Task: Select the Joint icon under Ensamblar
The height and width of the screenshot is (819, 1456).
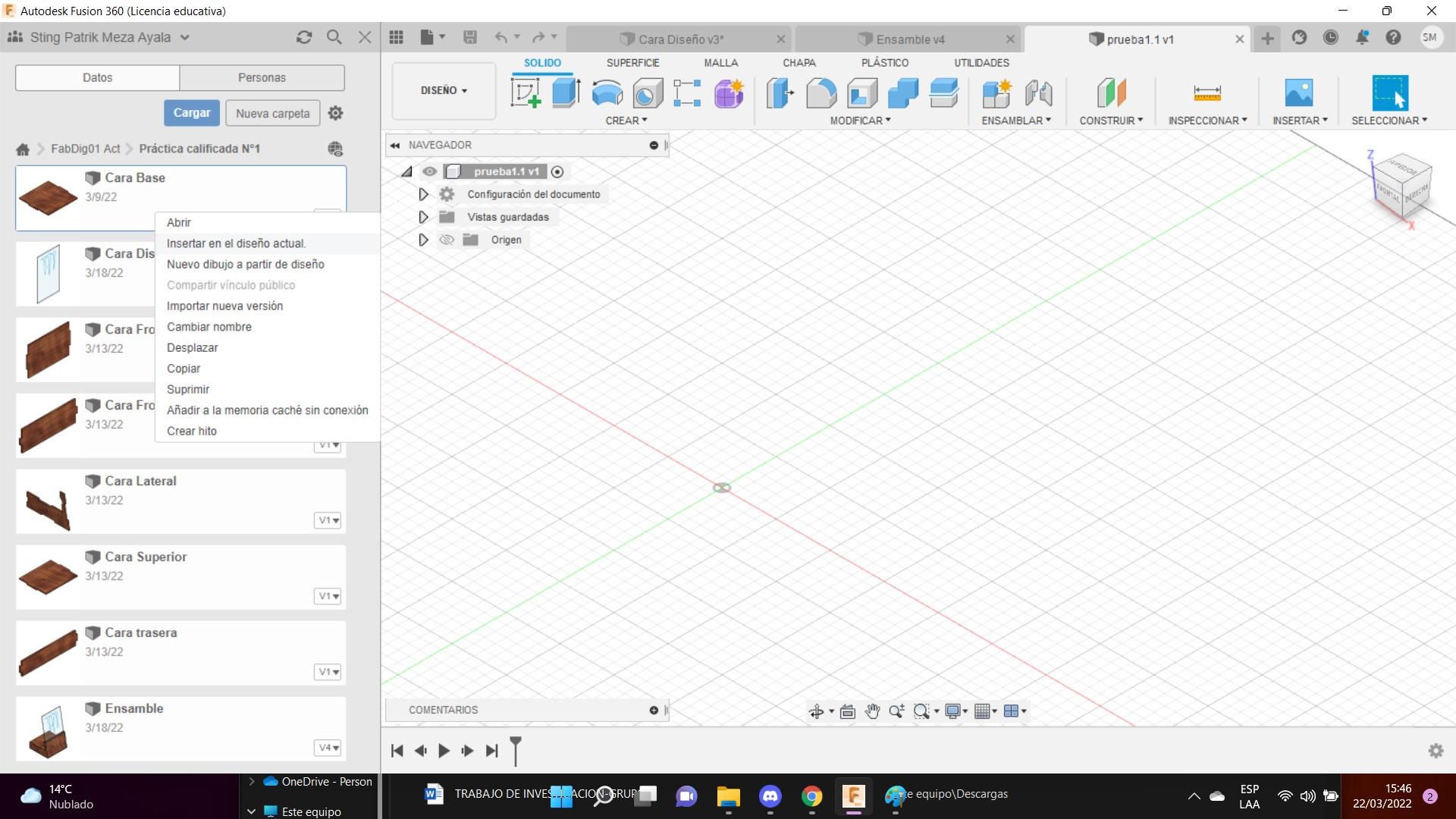Action: pyautogui.click(x=1038, y=93)
